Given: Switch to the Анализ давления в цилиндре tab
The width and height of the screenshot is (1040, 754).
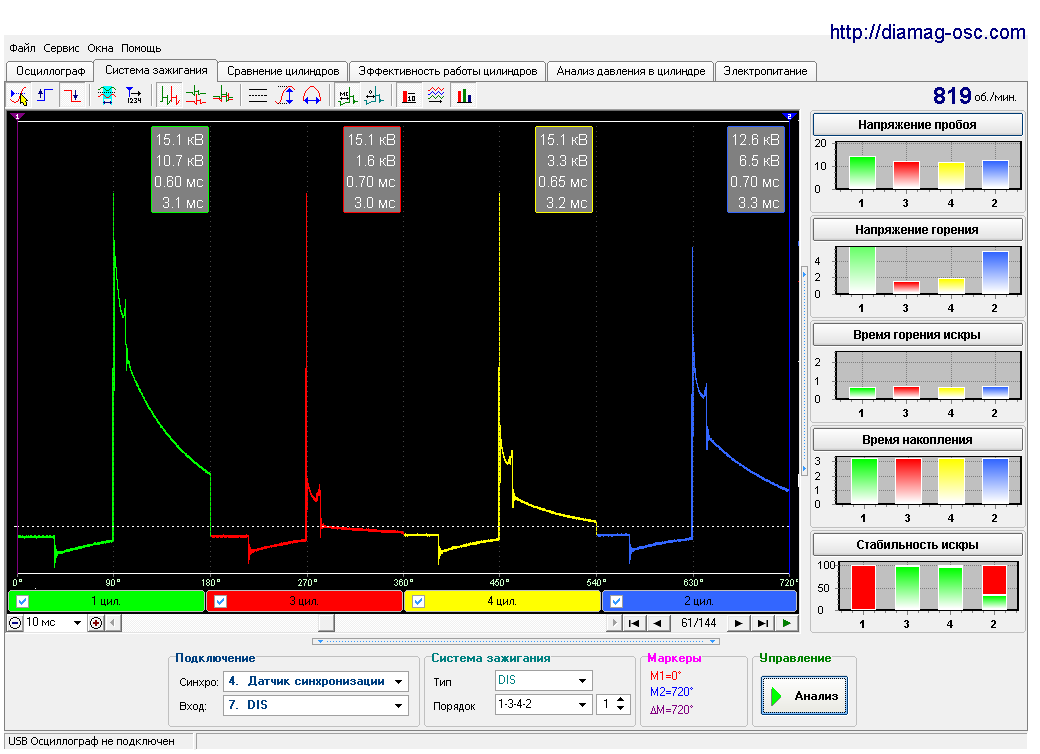Looking at the screenshot, I should [631, 71].
